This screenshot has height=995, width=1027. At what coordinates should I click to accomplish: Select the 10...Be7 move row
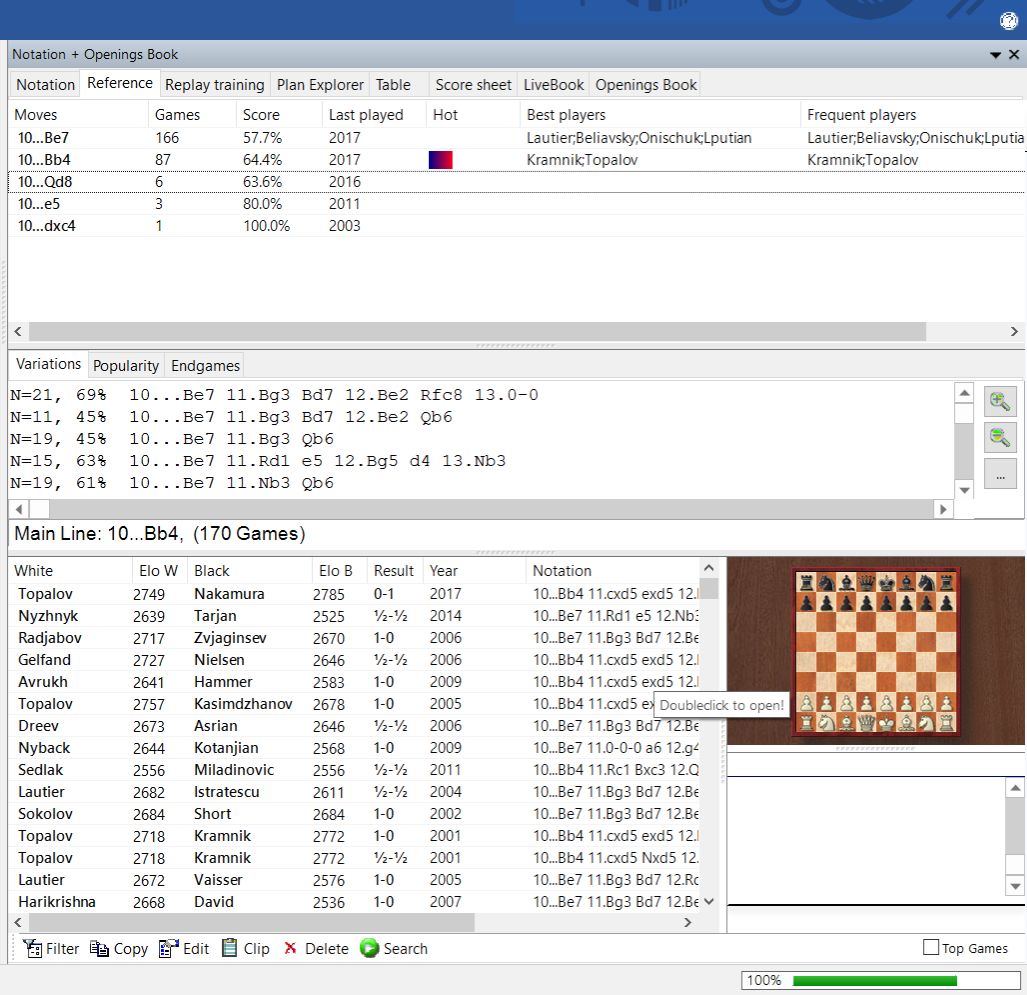point(44,138)
